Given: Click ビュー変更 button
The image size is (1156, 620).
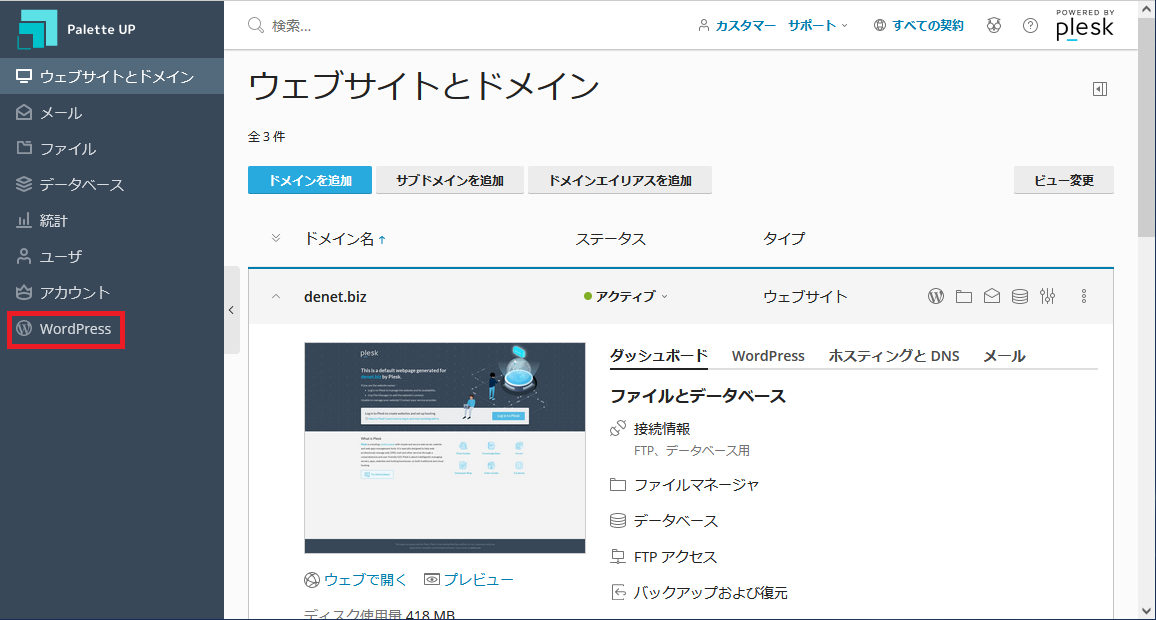Looking at the screenshot, I should (1064, 181).
